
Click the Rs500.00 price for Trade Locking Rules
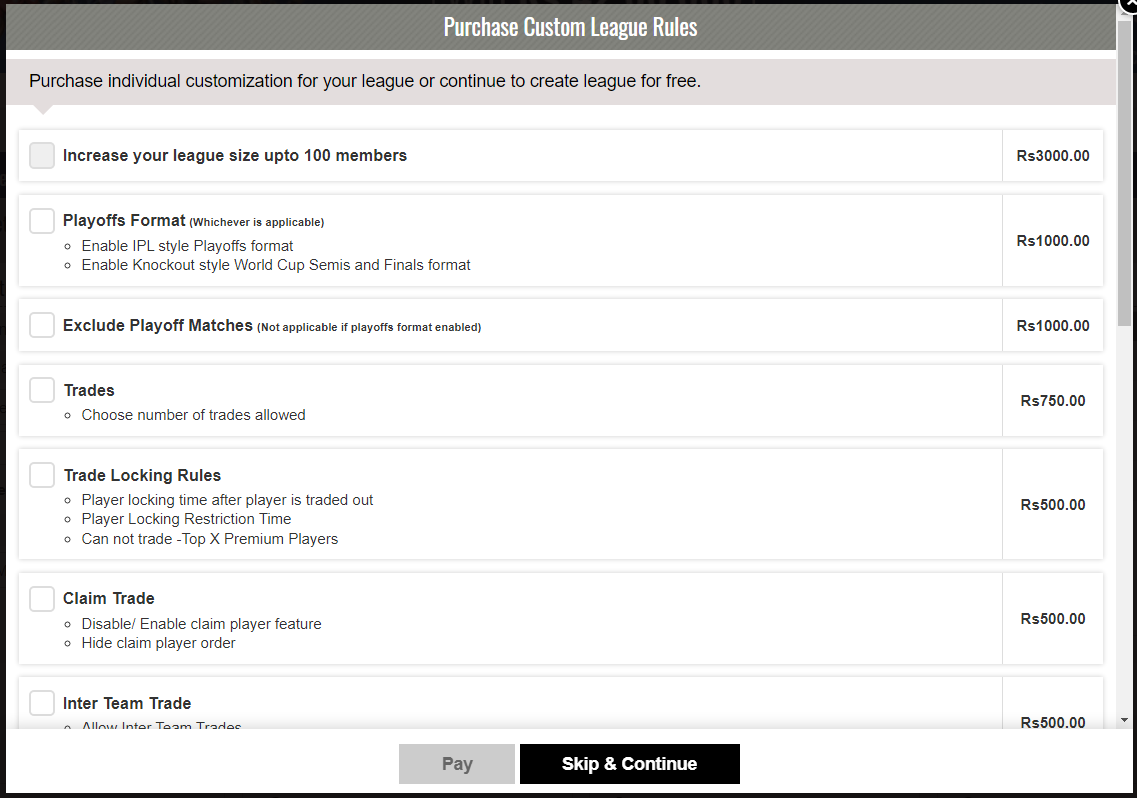pos(1053,505)
